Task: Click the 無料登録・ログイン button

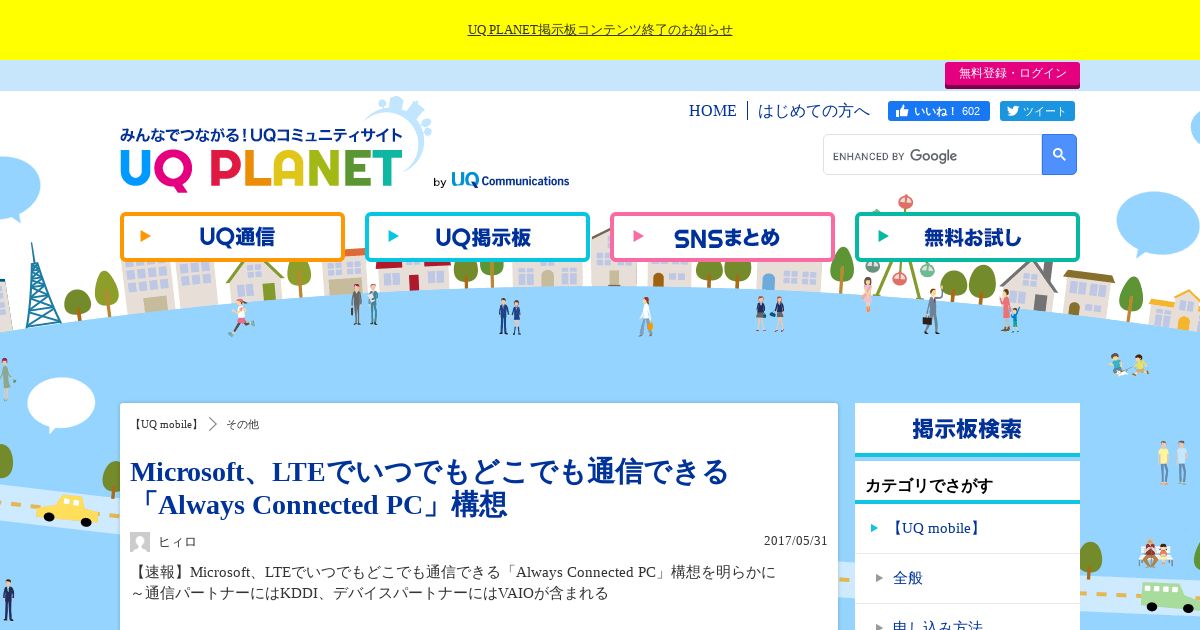Action: coord(1012,74)
